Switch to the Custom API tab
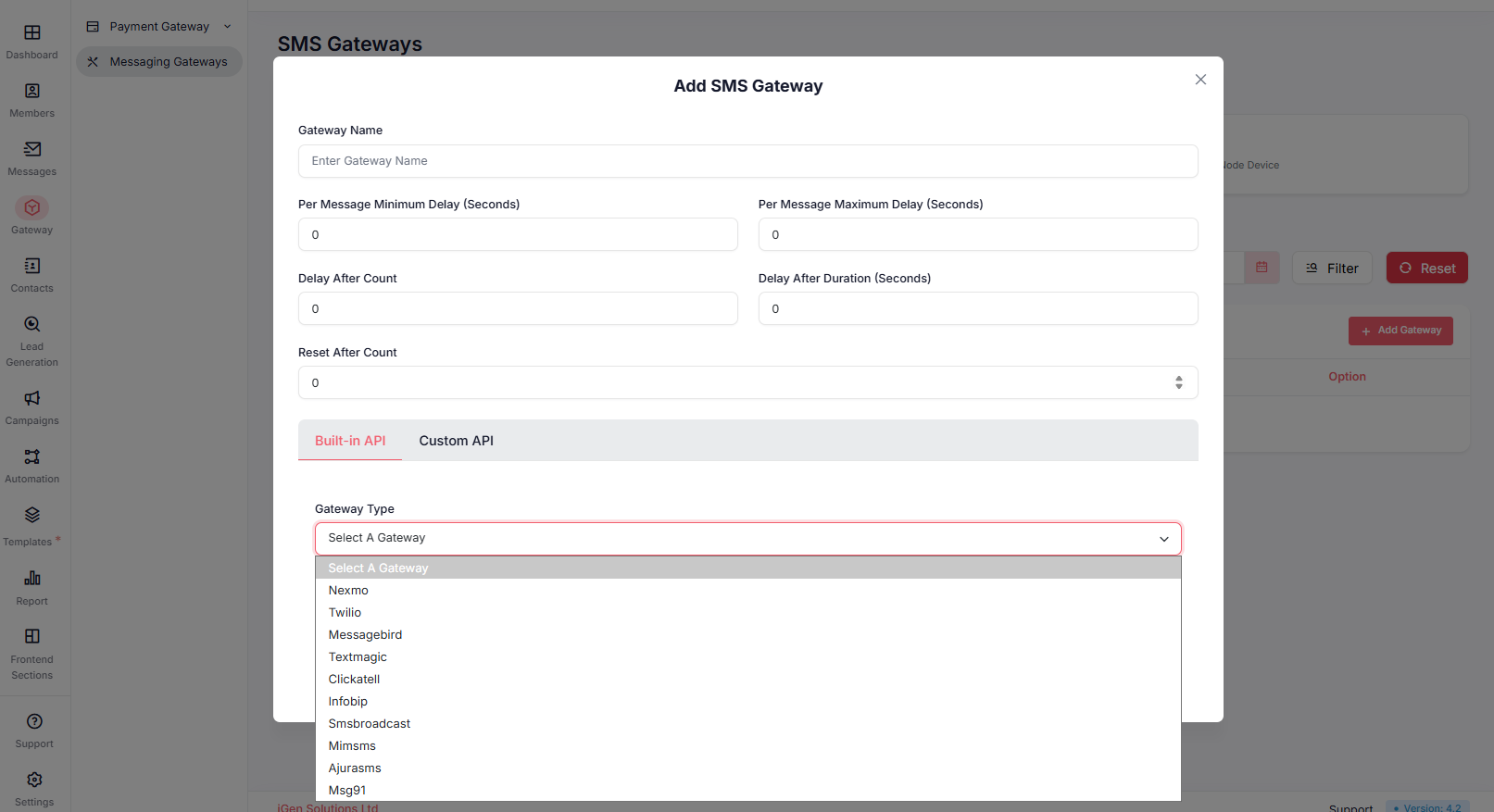The image size is (1494, 812). coord(456,441)
